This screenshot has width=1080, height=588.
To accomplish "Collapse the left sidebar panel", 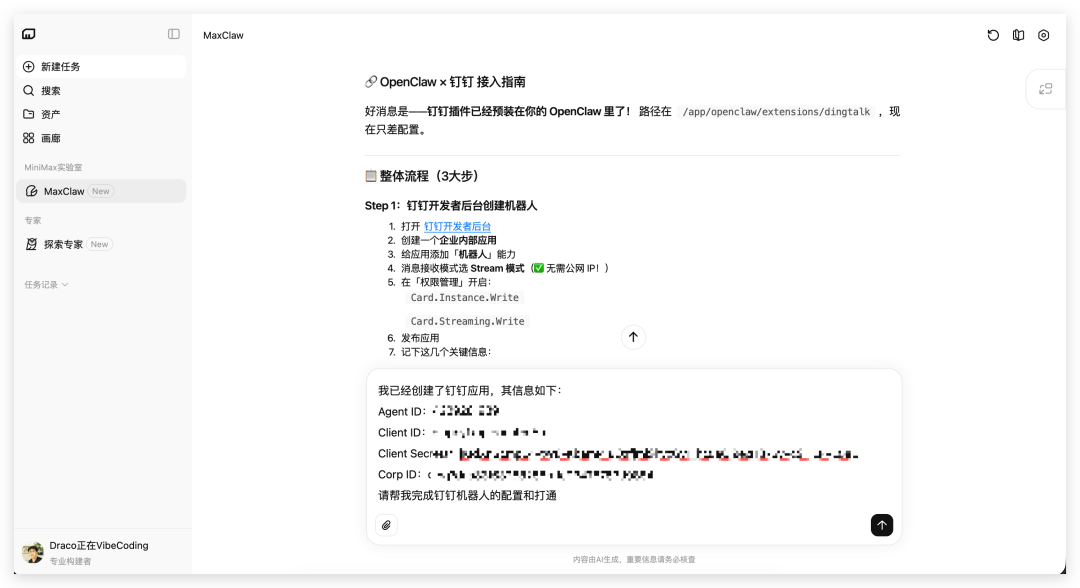I will point(174,34).
